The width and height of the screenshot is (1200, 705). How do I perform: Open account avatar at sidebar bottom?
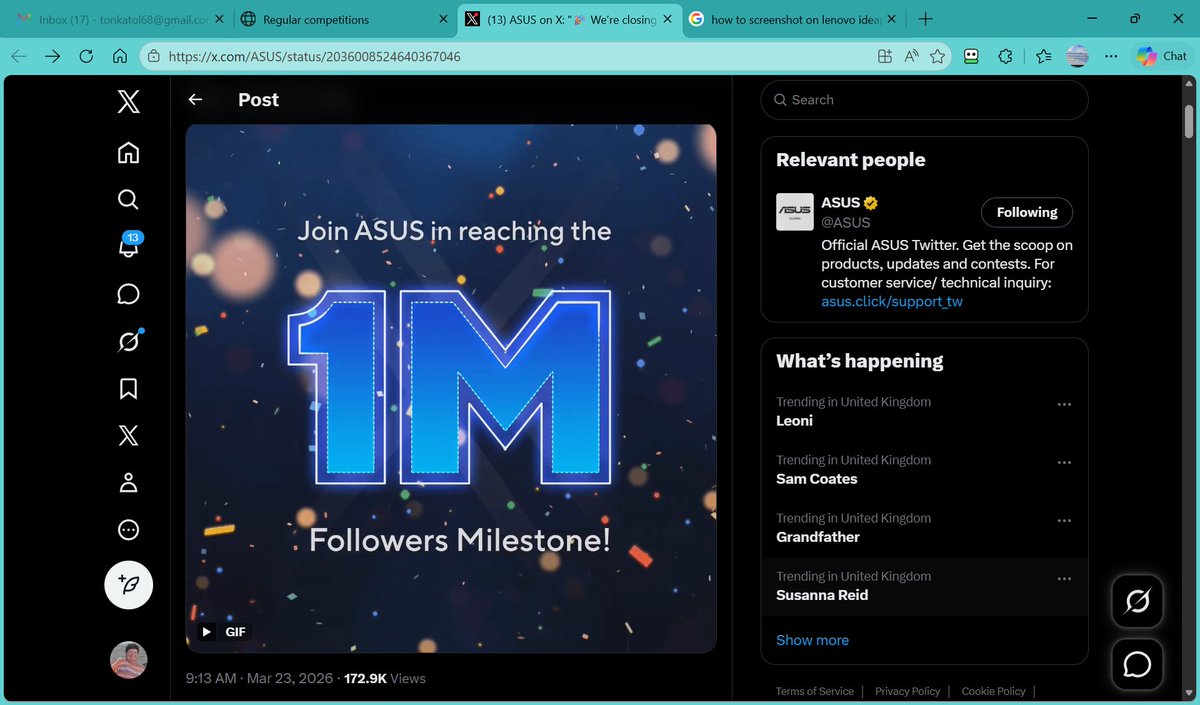tap(128, 660)
